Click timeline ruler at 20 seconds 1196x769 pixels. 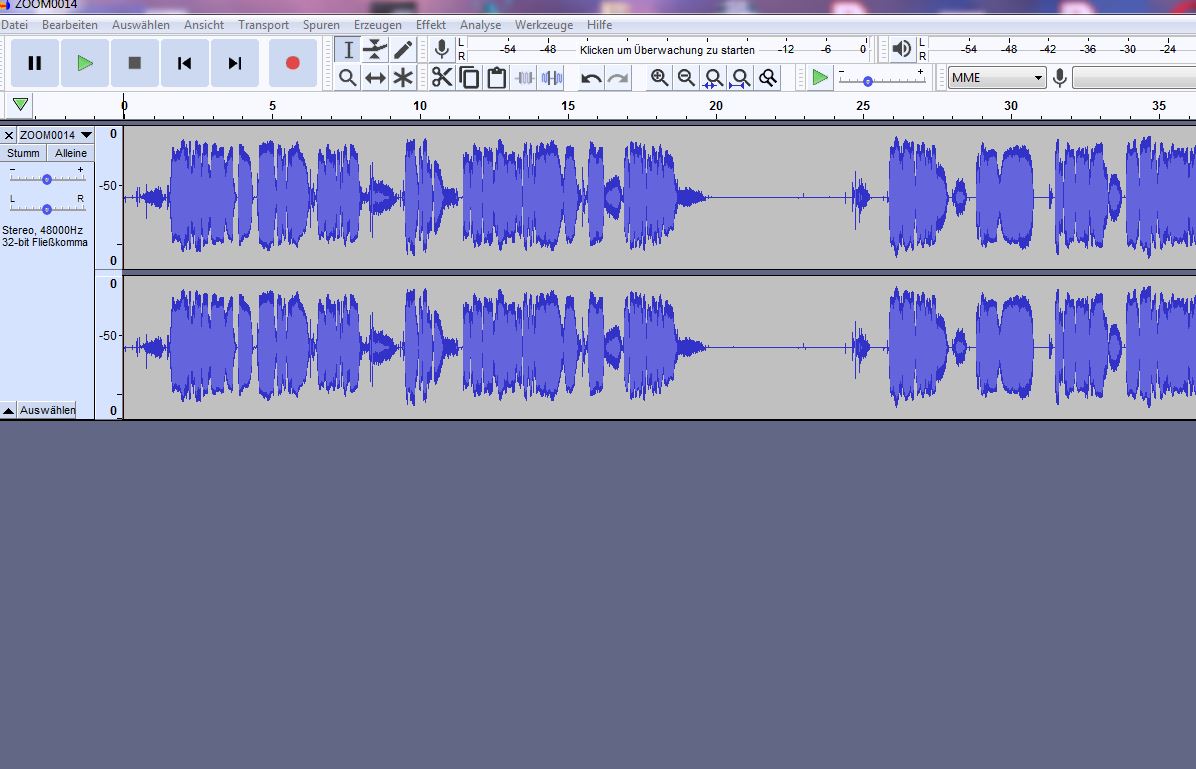click(715, 106)
